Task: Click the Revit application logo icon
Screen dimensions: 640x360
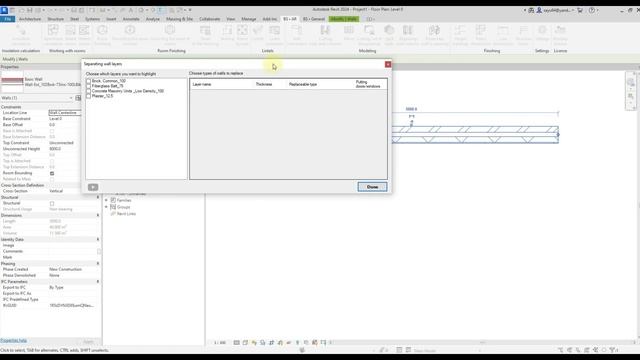Action: [x=4, y=10]
